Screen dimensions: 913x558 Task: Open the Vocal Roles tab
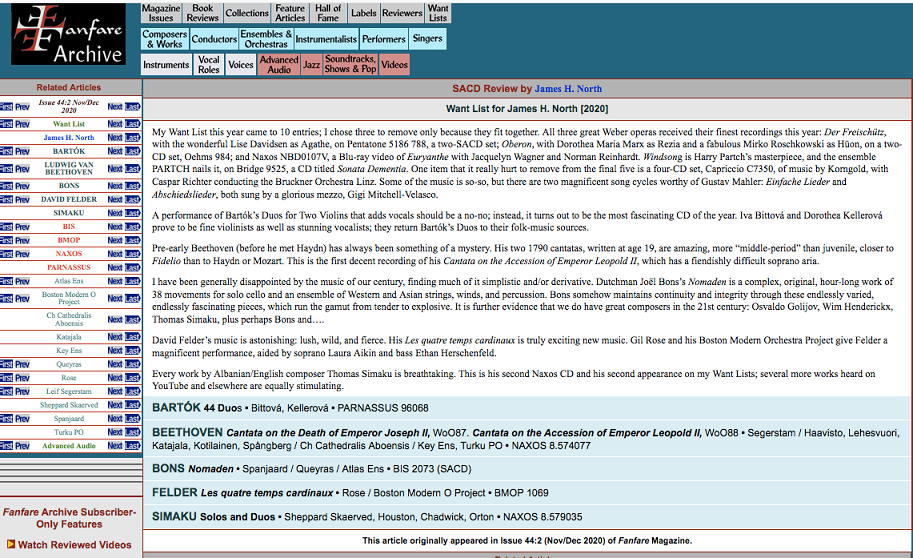pos(209,65)
